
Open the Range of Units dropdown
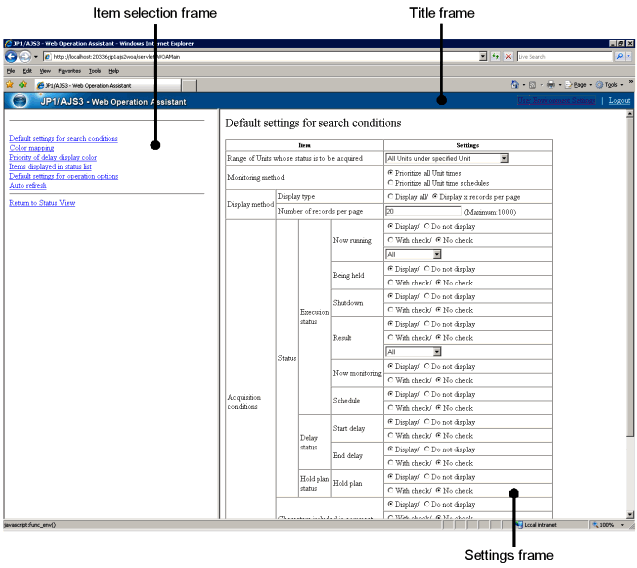[x=504, y=158]
